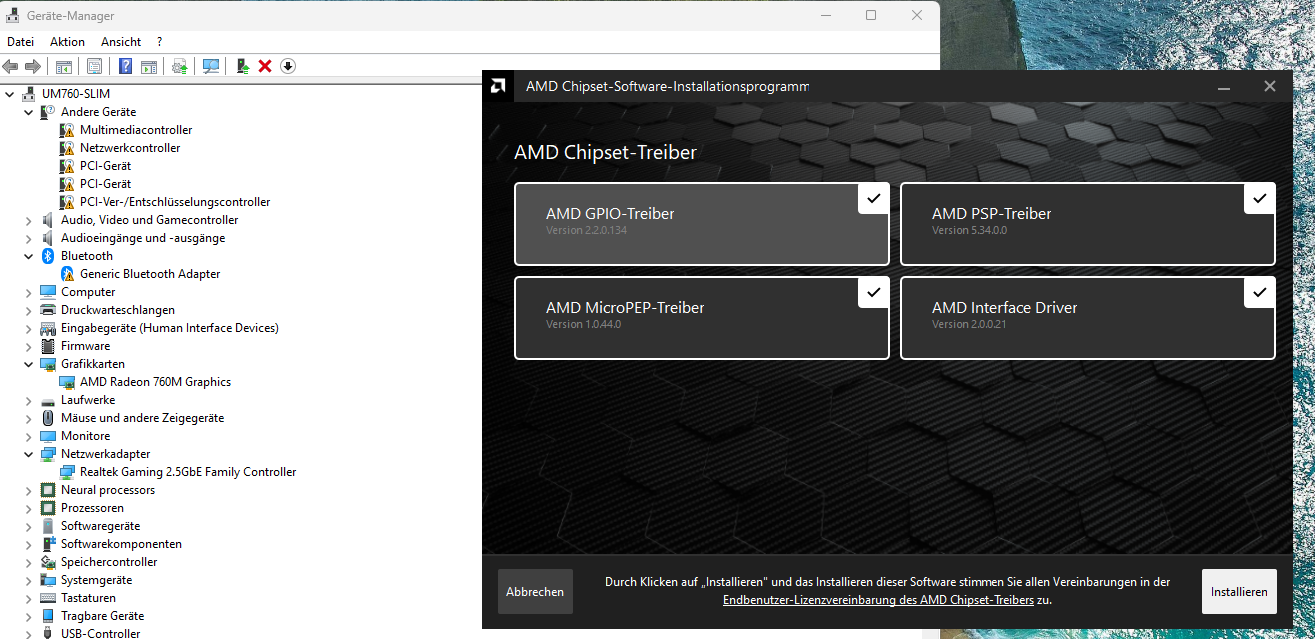The image size is (1315, 639).
Task: Open the Endbenutzer-Lizenzvereinbarung link
Action: point(878,600)
